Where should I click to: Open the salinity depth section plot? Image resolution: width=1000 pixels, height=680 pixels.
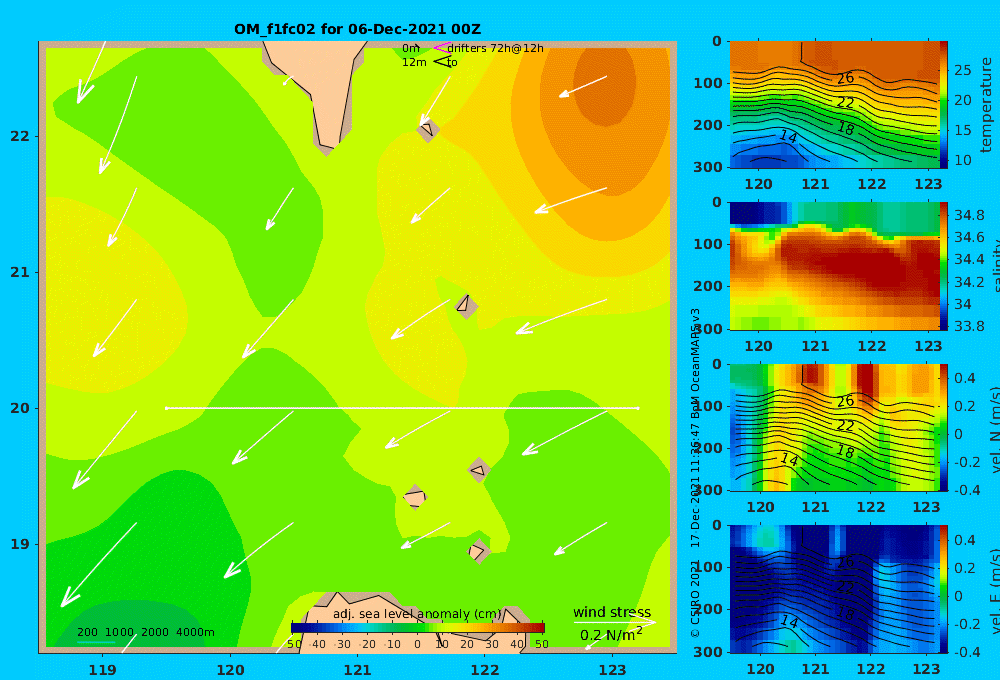(834, 266)
